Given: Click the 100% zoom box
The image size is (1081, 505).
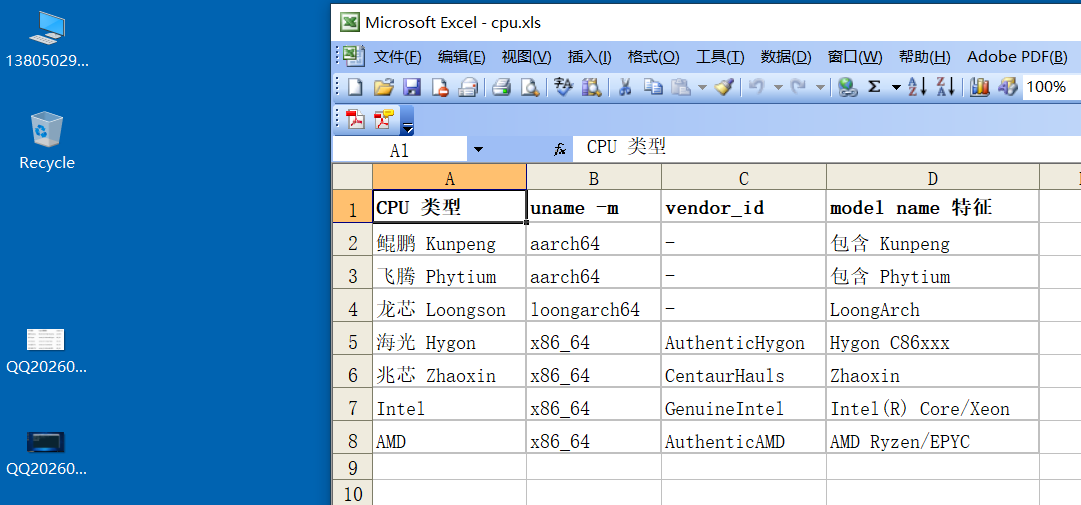Looking at the screenshot, I should click(x=1051, y=87).
